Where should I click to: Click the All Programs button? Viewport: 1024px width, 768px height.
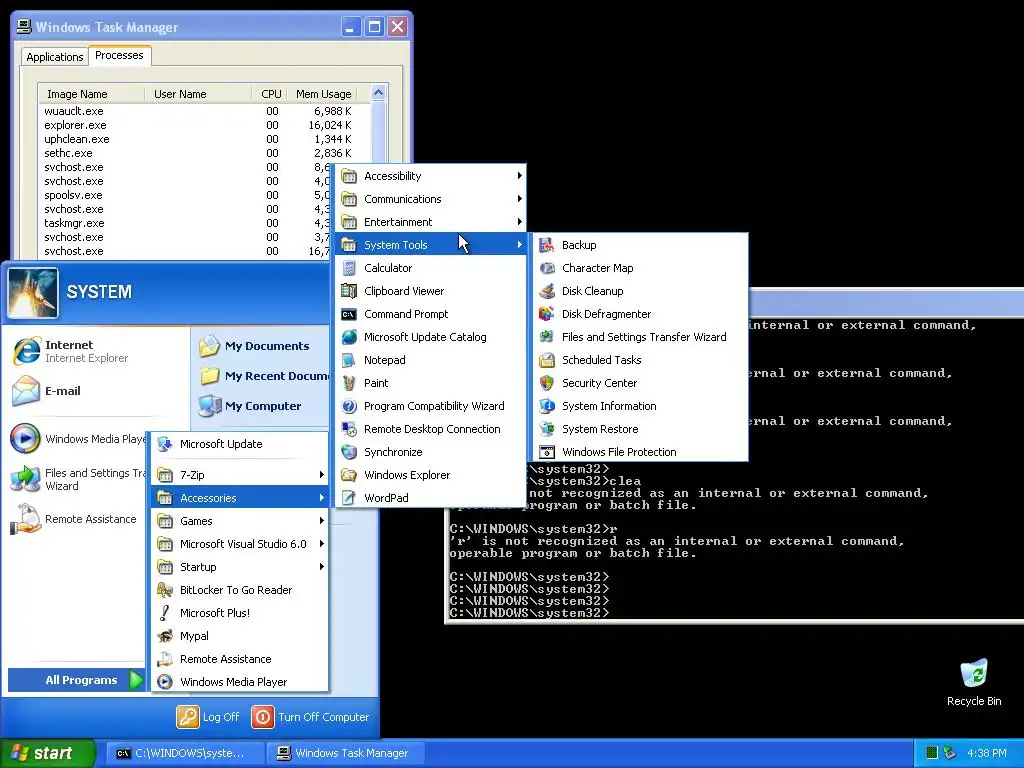tap(75, 680)
